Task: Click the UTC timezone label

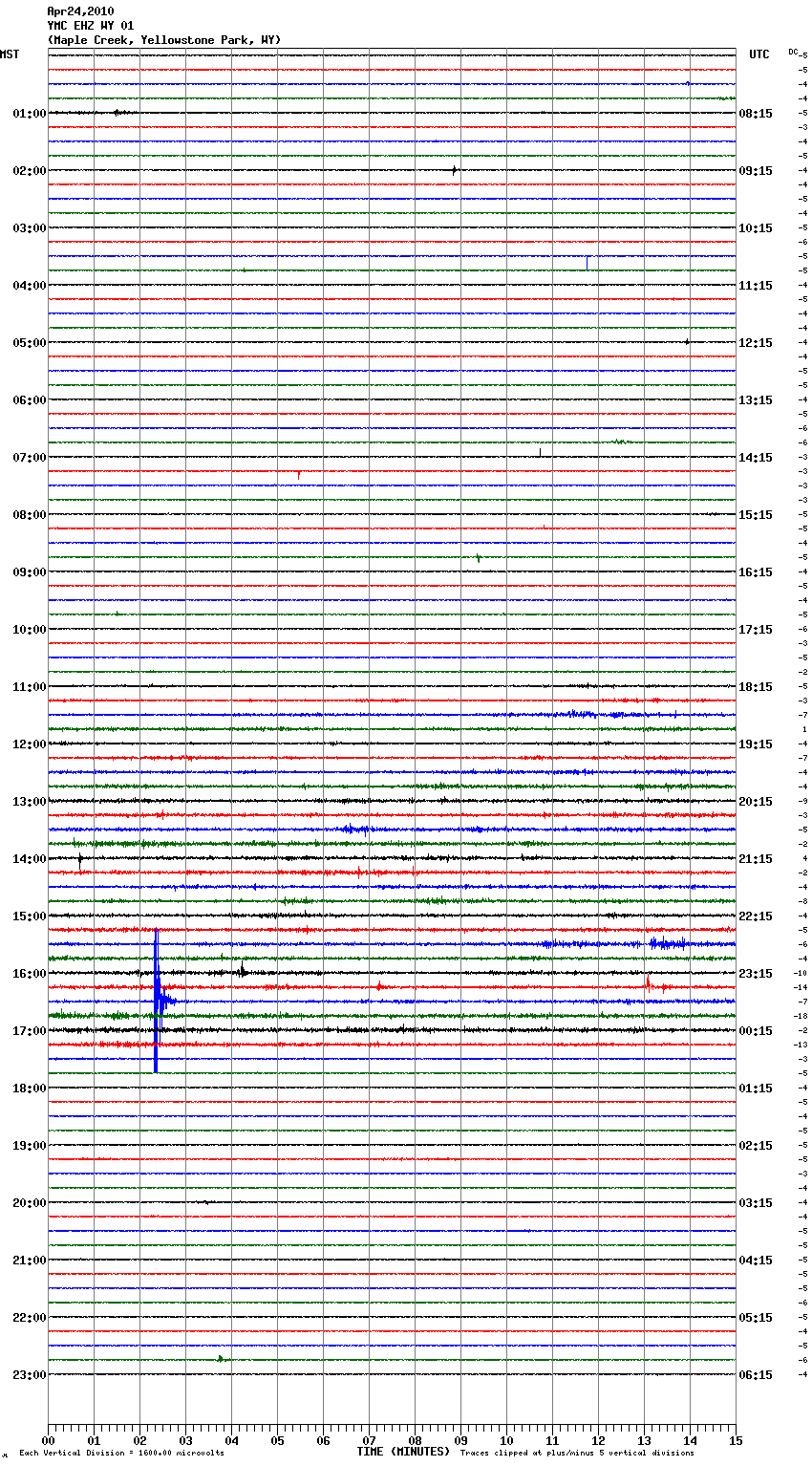Action: [x=759, y=54]
